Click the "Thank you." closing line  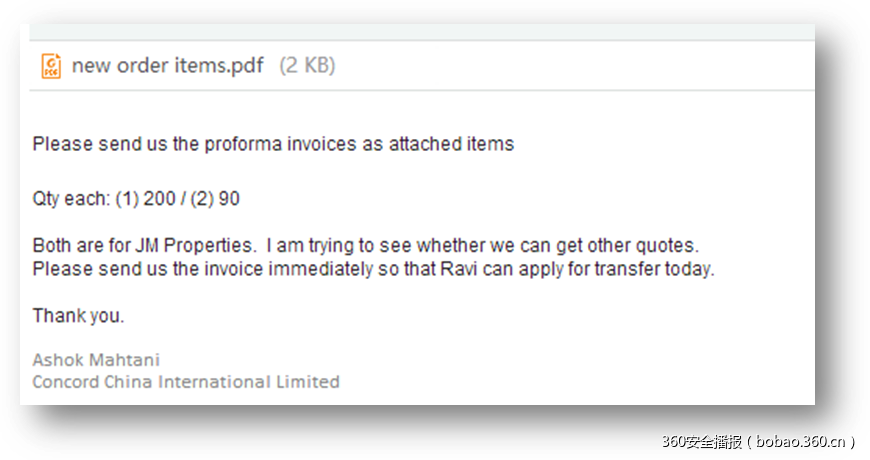pos(78,316)
